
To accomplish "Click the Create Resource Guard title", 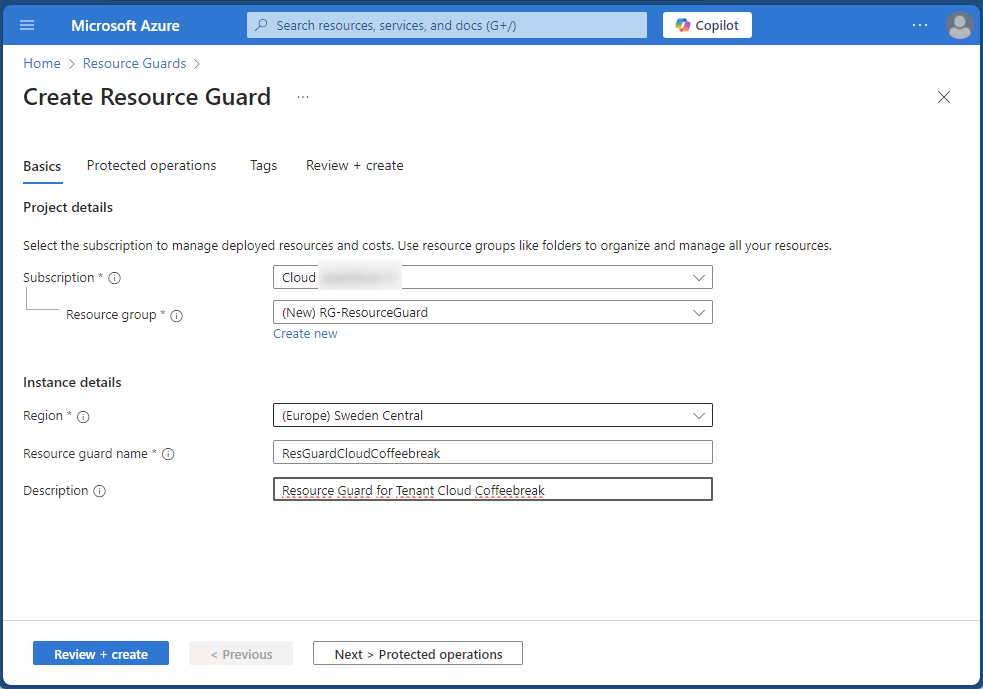I will click(x=147, y=97).
